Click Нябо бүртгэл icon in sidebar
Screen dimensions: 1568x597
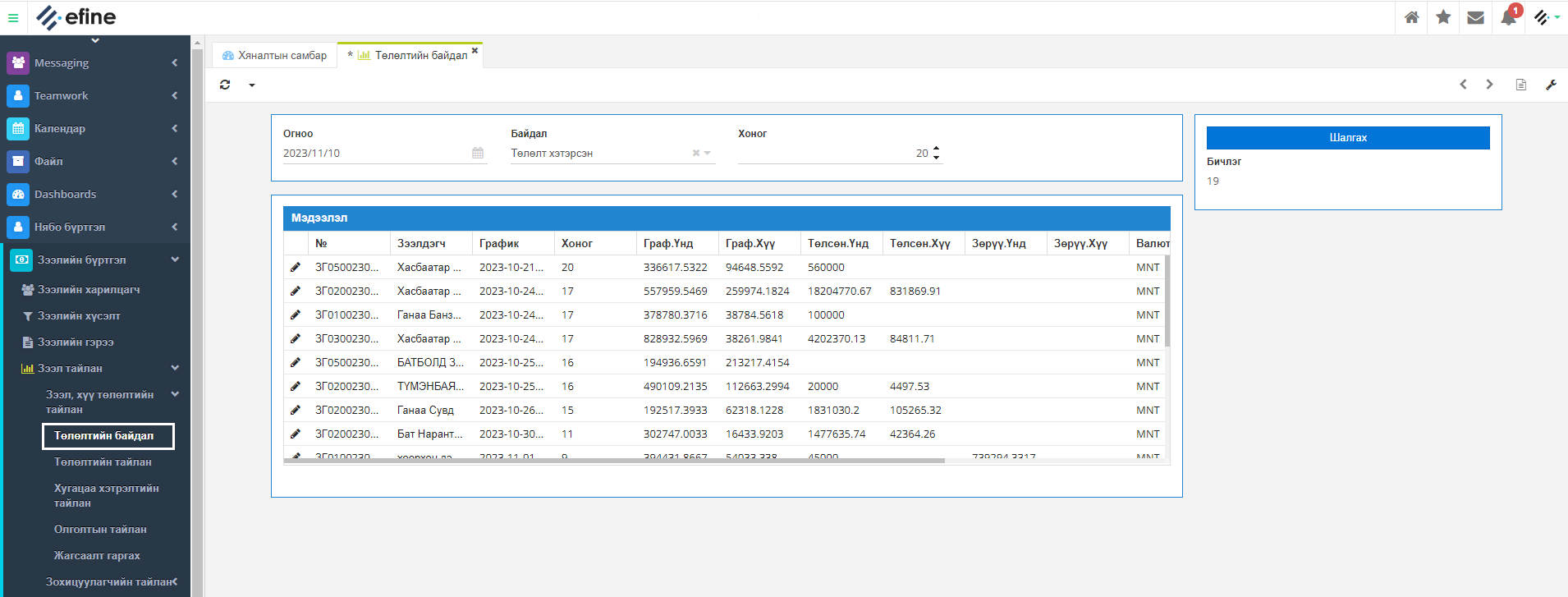(x=18, y=227)
